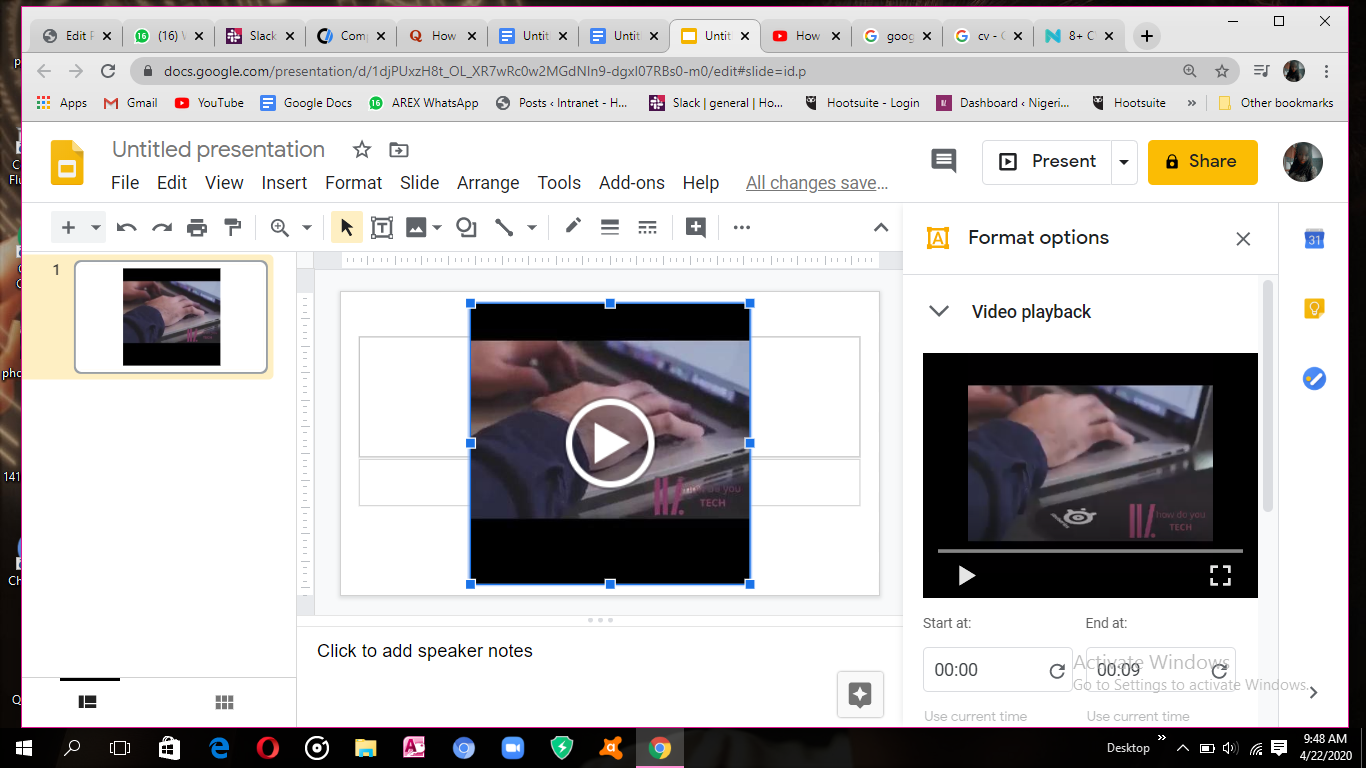
Task: Open the Present options dropdown arrow
Action: [x=1124, y=162]
